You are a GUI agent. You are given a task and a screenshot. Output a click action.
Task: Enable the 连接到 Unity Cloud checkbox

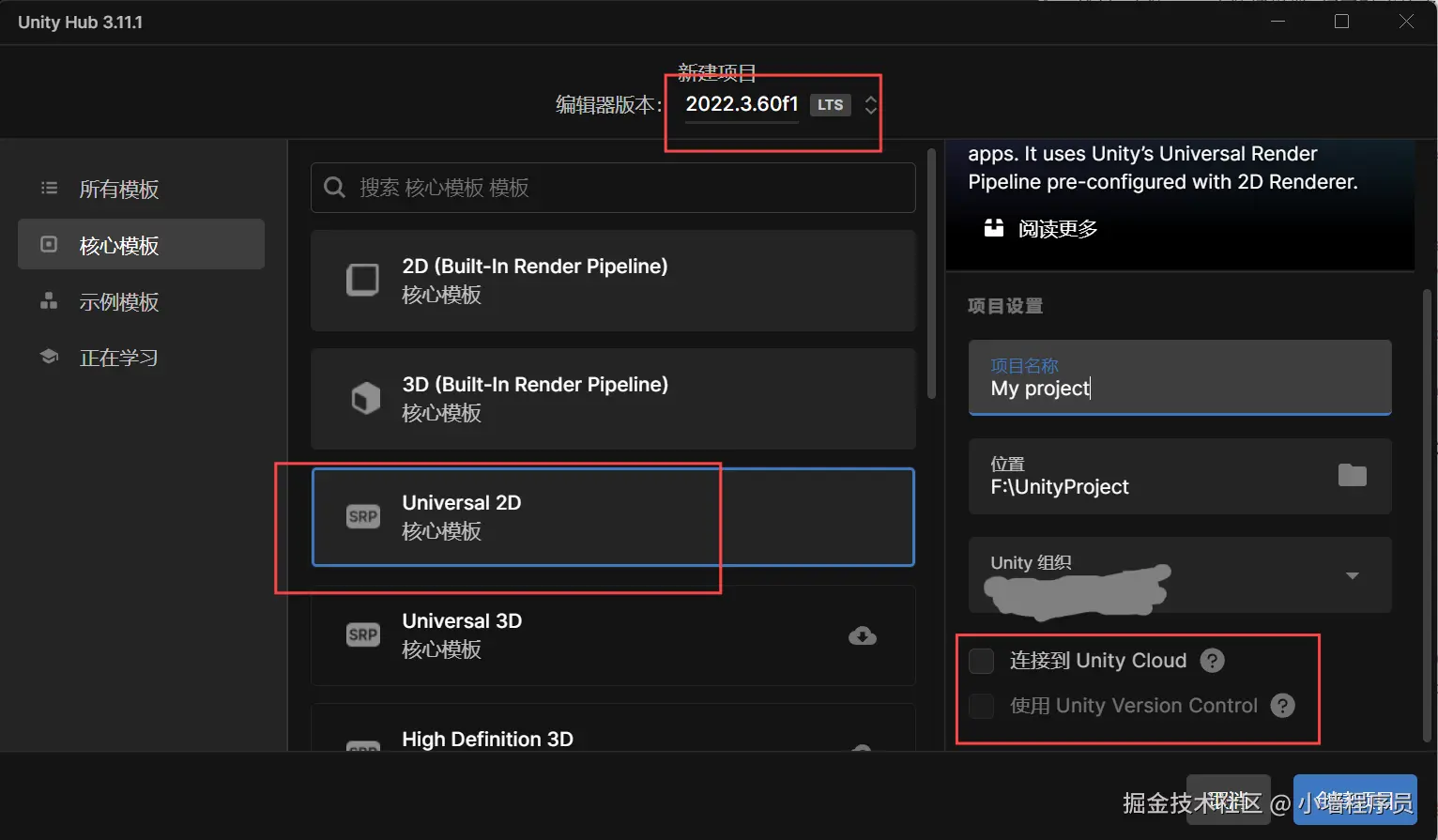[981, 661]
